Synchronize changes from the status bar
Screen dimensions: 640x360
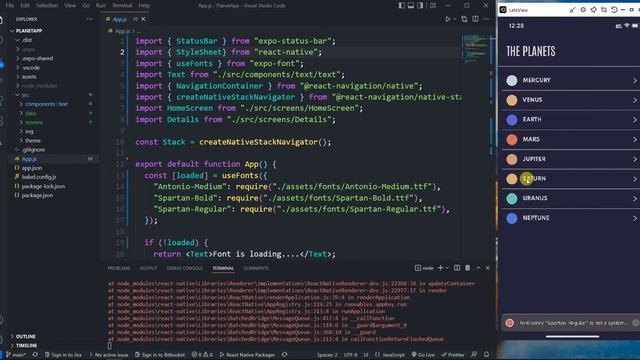[x=35, y=355]
